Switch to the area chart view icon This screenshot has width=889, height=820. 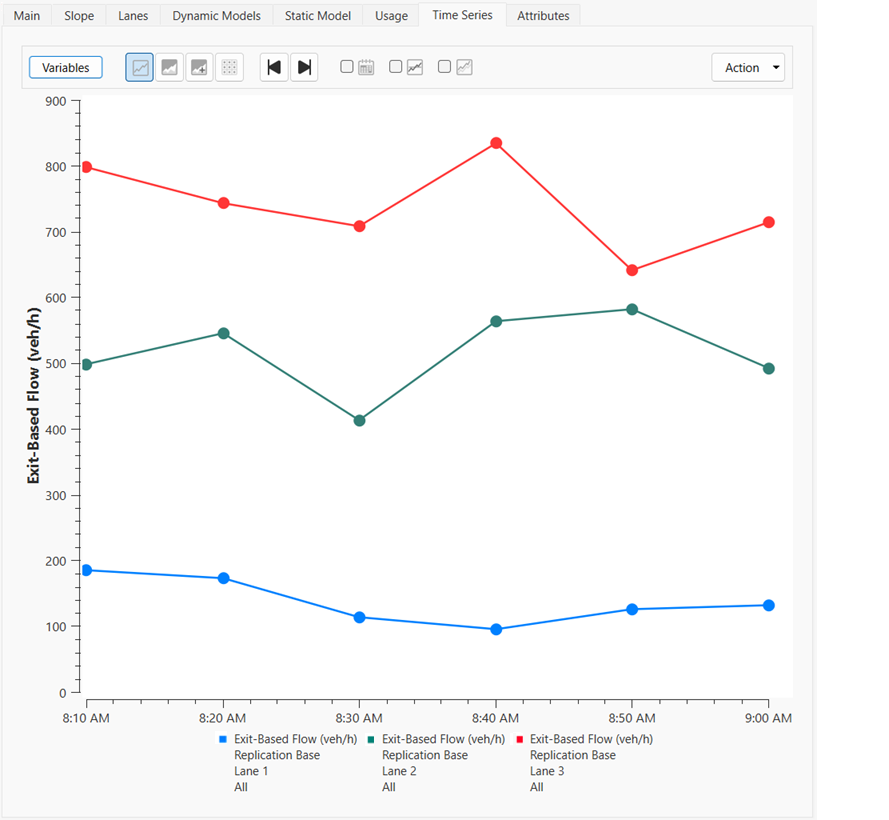coord(170,68)
